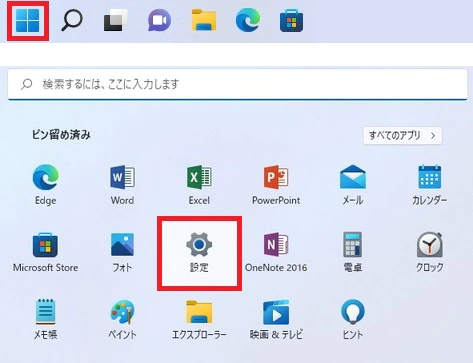Open taskbar Search magnifier icon

72,21
